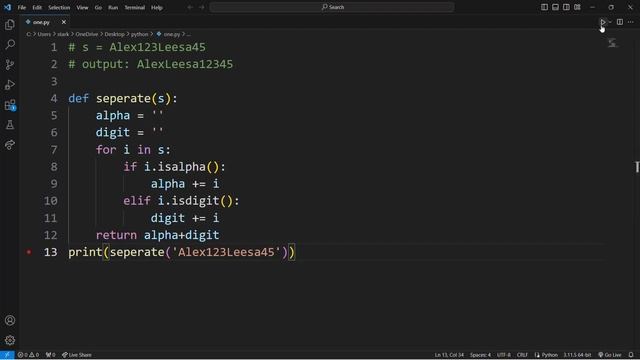Open the Run menu

point(113,7)
